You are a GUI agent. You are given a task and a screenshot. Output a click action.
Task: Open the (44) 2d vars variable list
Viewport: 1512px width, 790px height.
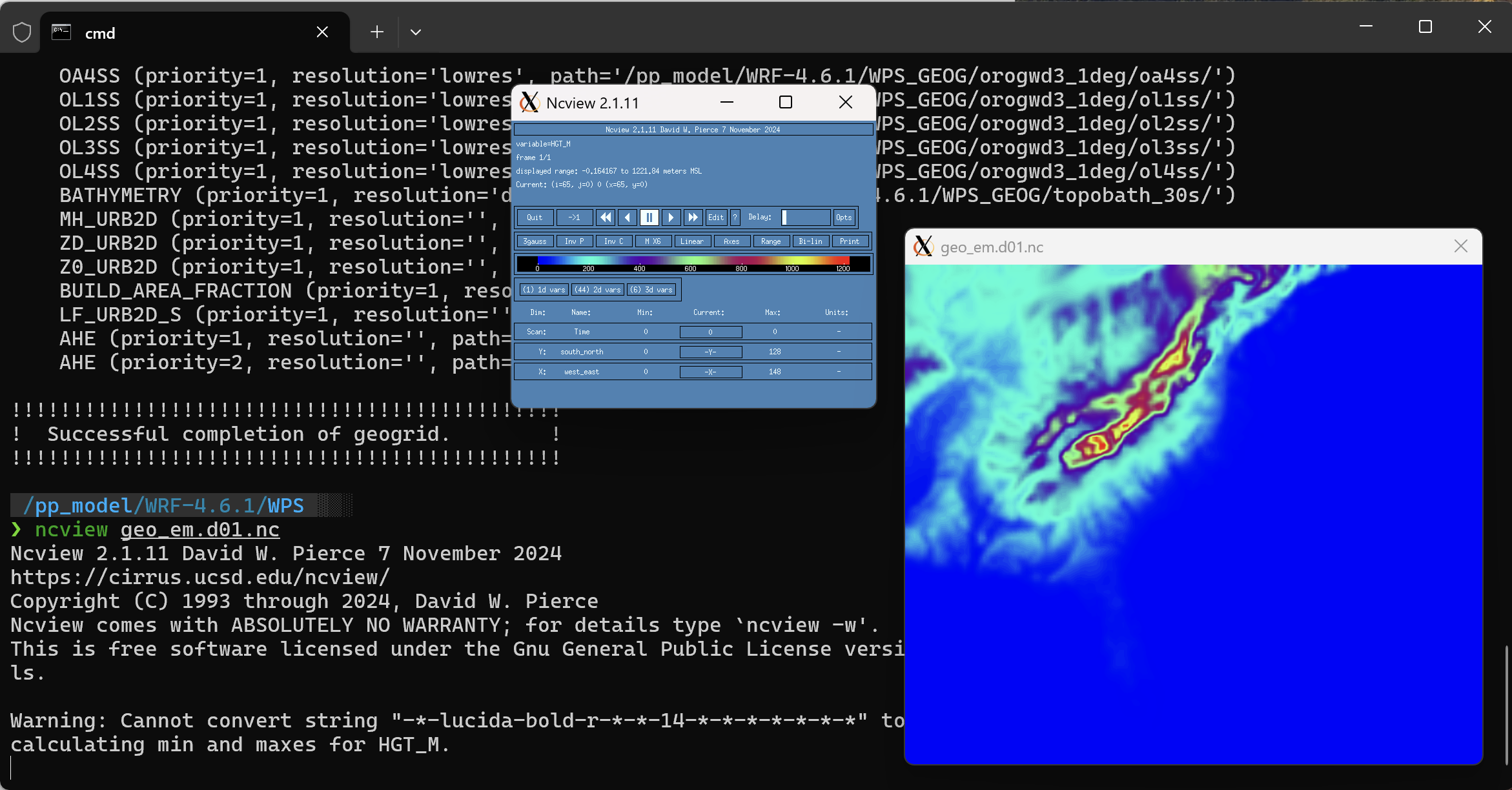pos(597,289)
